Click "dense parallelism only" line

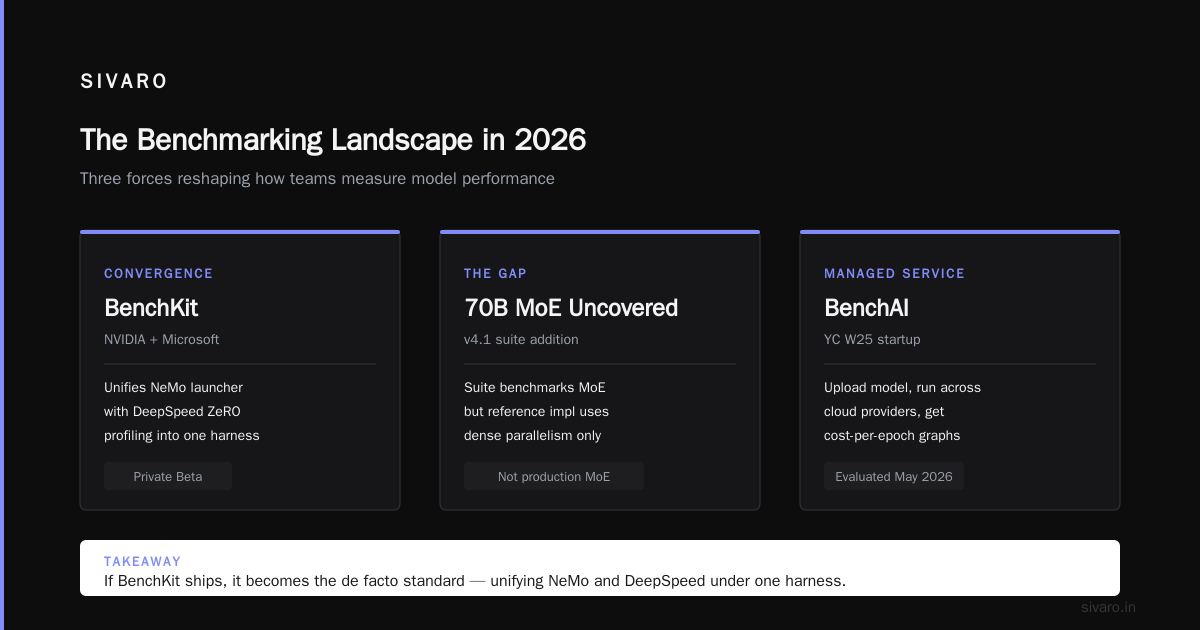(x=533, y=436)
